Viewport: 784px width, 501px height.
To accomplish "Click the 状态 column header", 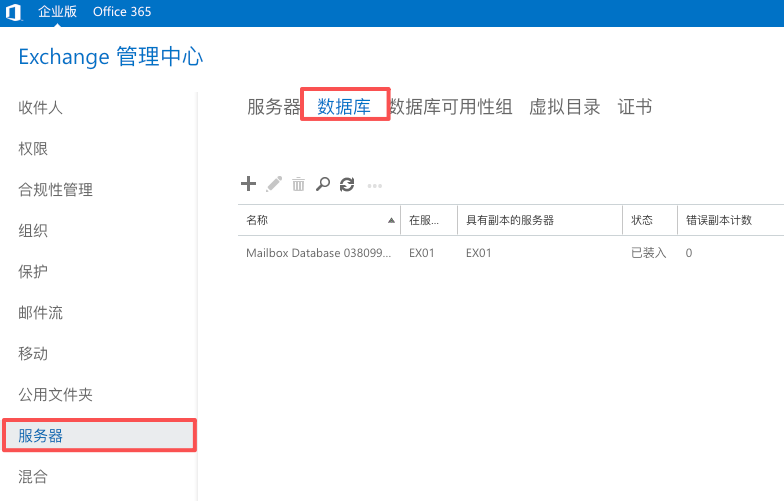I will tap(650, 220).
